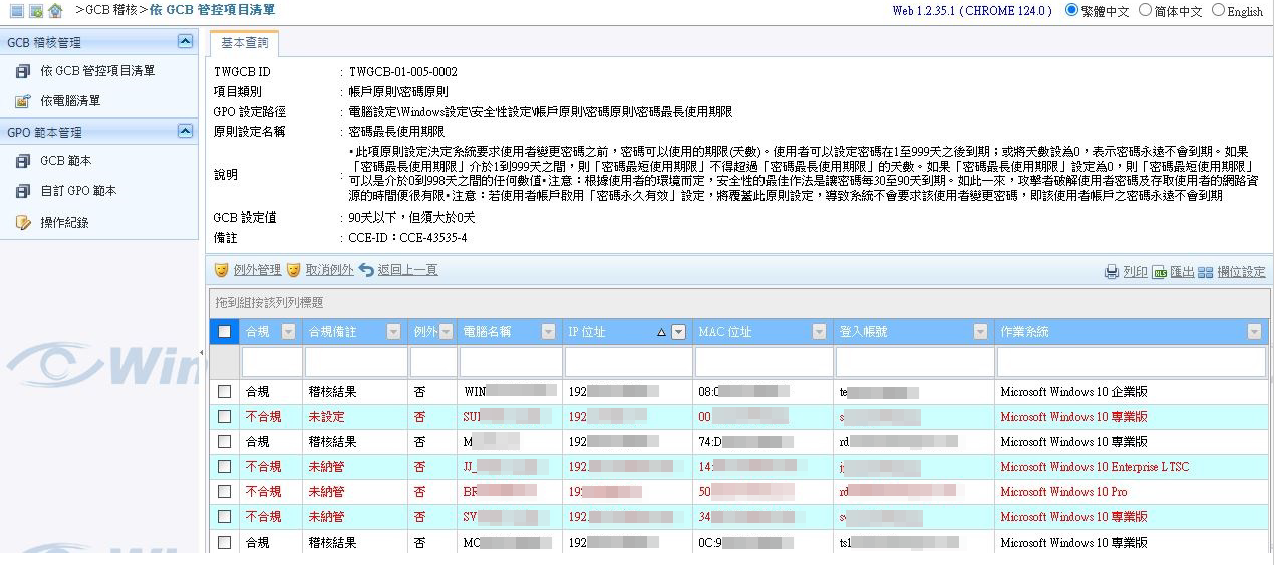Viewport: 1274px width, 565px height.
Task: Click the 例外管理 link
Action: click(257, 270)
